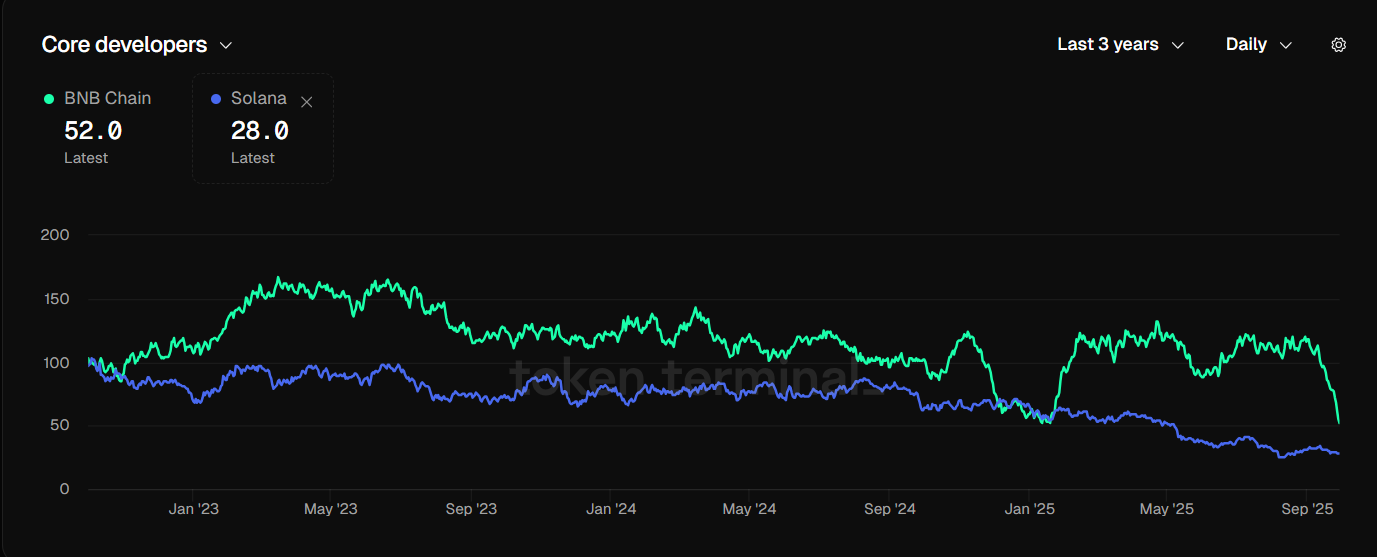Viewport: 1377px width, 557px height.
Task: Click the BNB Chain value 52.0
Action: click(x=93, y=131)
